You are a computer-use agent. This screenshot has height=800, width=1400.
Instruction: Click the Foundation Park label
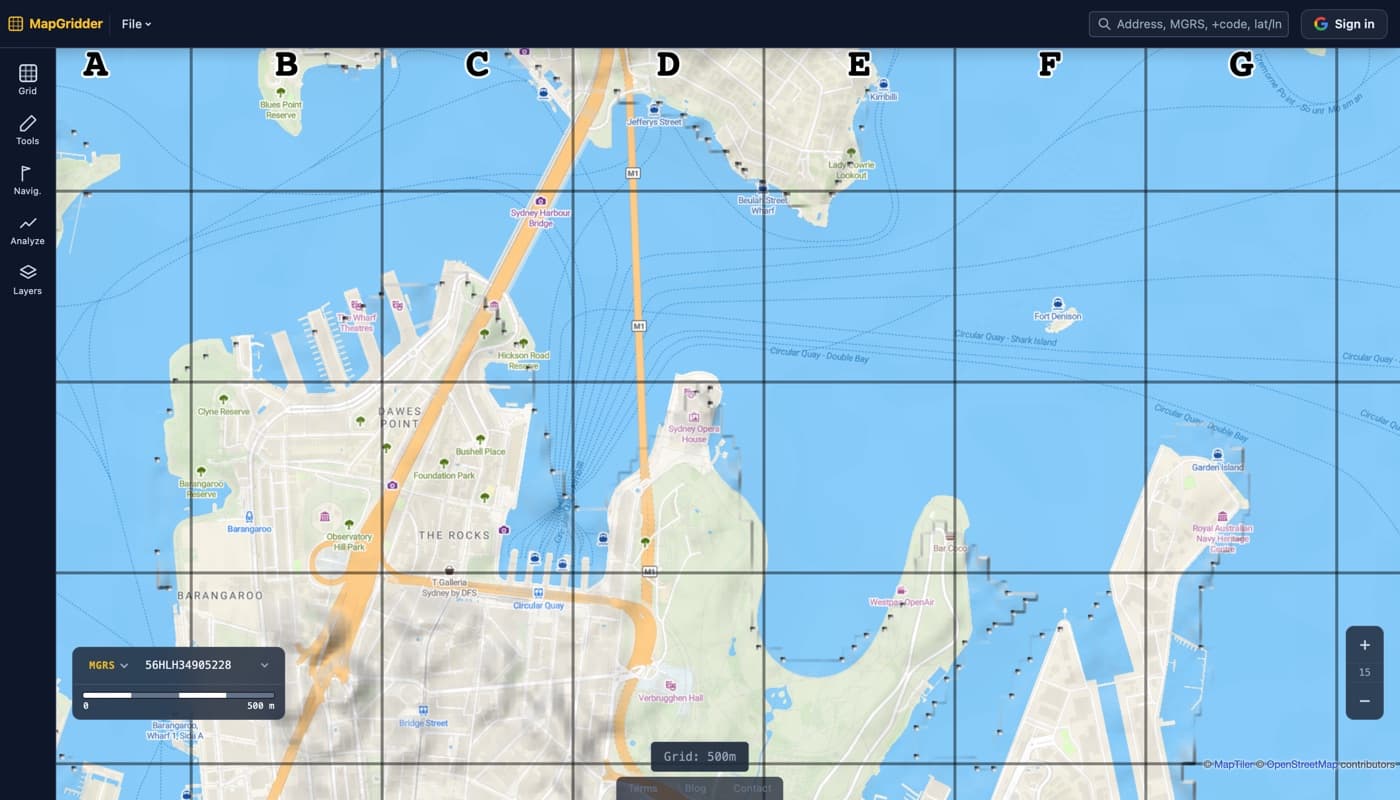pos(444,476)
